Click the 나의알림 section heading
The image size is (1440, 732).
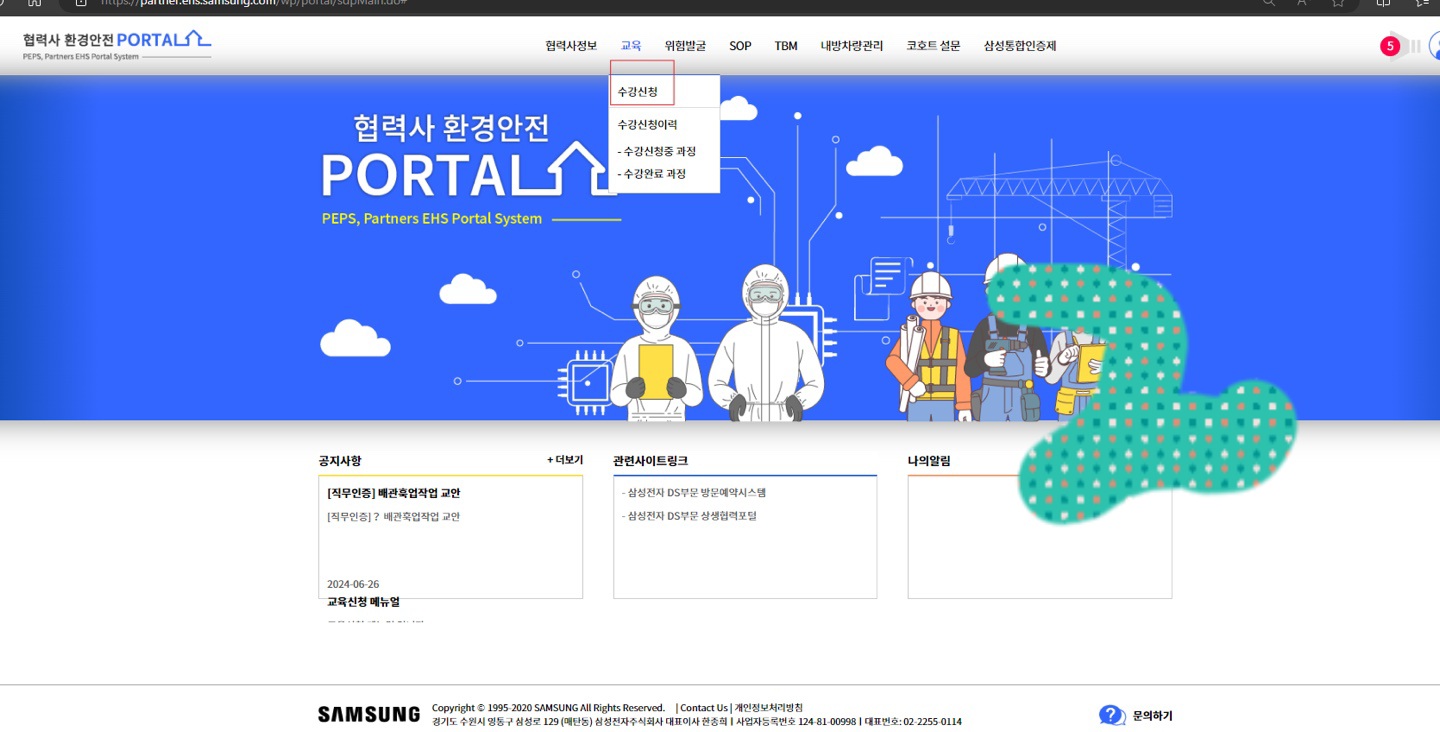click(929, 461)
